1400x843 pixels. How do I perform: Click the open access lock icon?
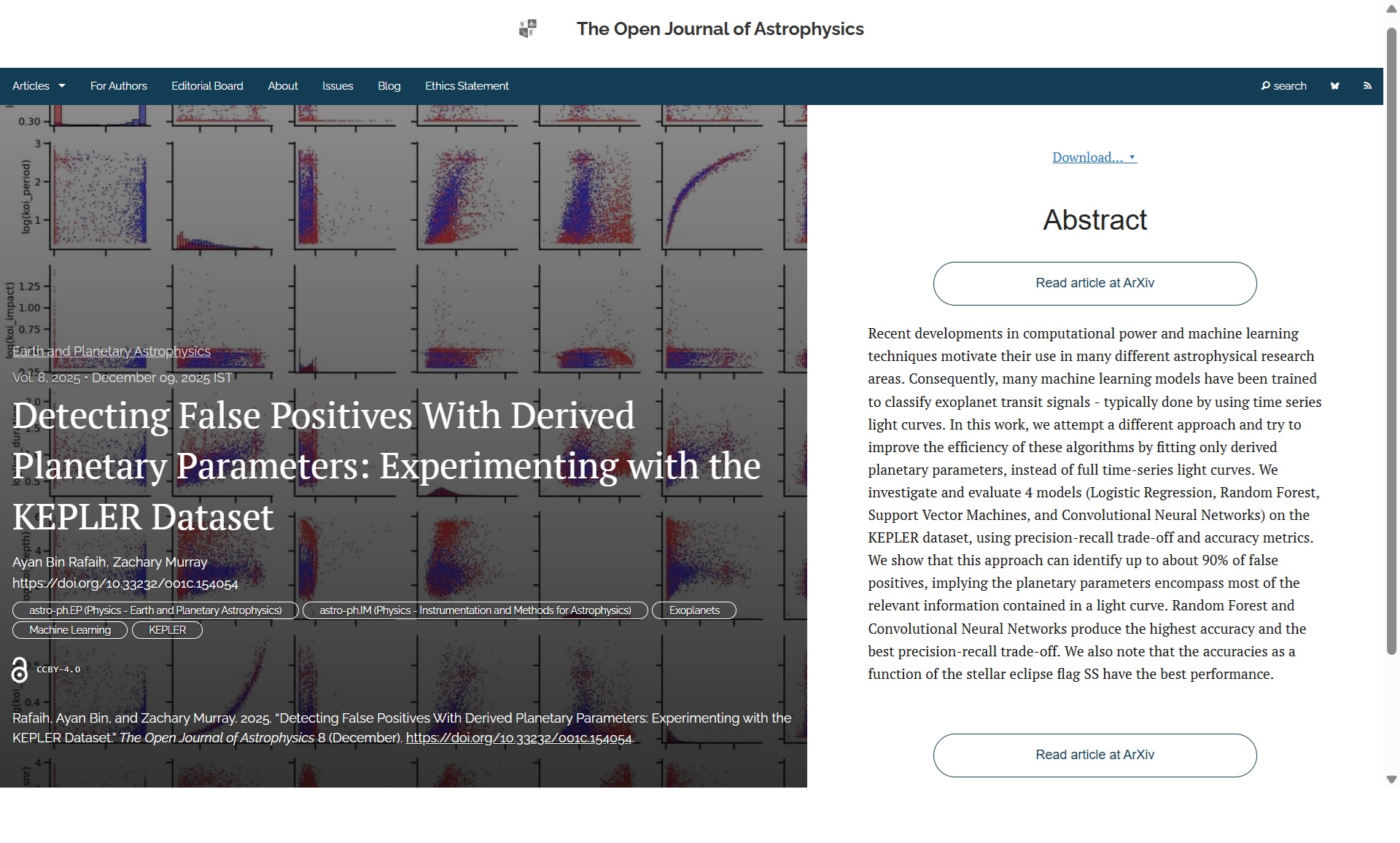click(x=20, y=670)
